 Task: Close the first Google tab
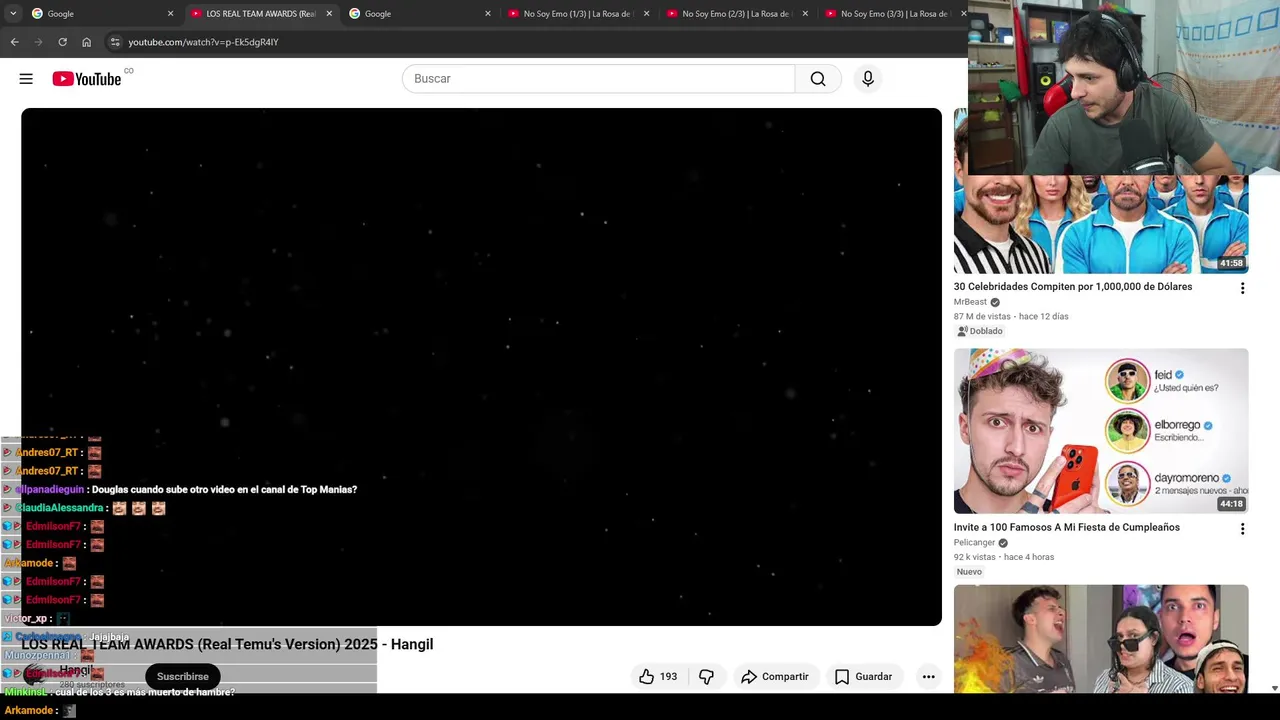tap(170, 14)
